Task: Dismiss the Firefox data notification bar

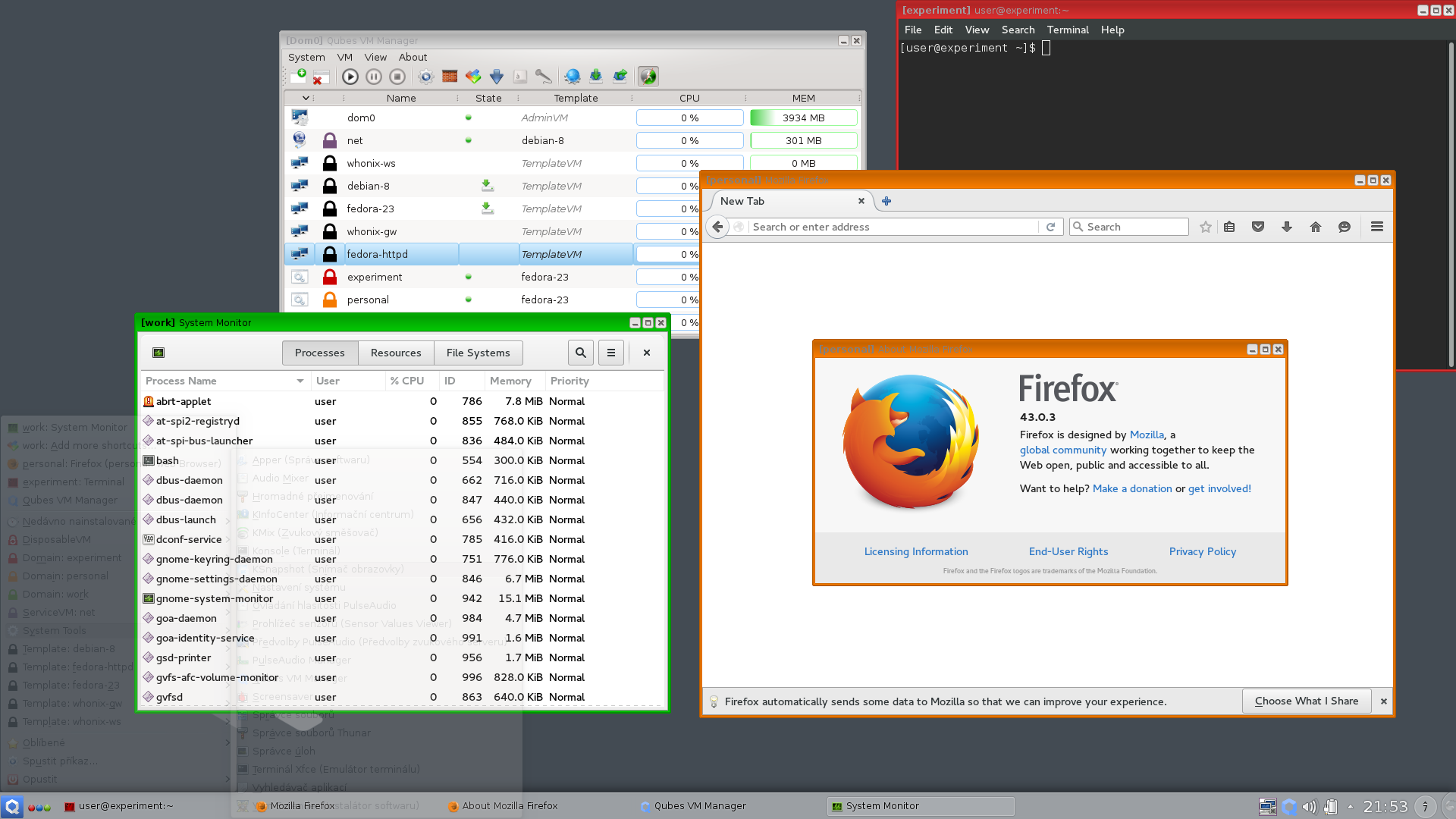Action: 1384,701
